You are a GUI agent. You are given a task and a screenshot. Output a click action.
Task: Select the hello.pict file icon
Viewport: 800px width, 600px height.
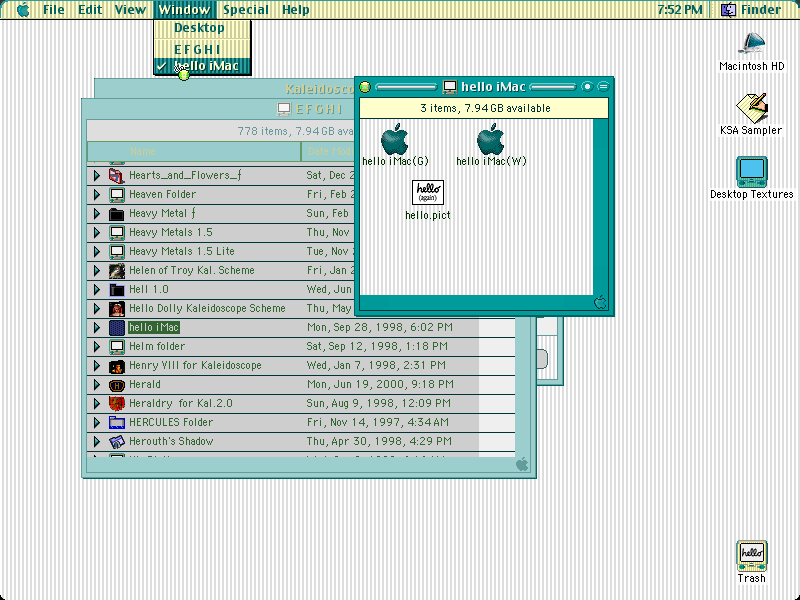[428, 192]
